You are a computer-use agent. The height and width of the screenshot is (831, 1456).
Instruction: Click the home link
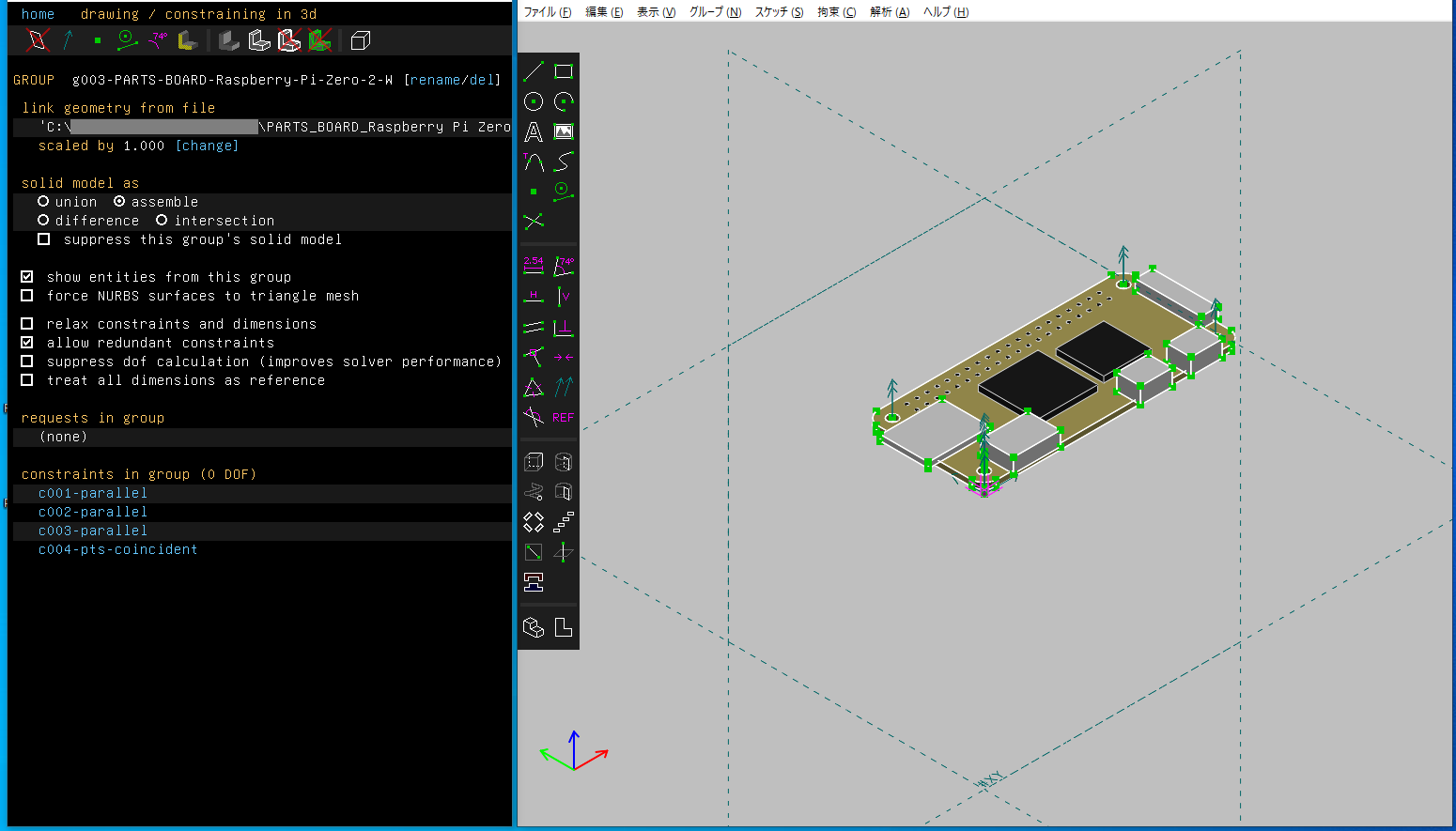click(38, 14)
